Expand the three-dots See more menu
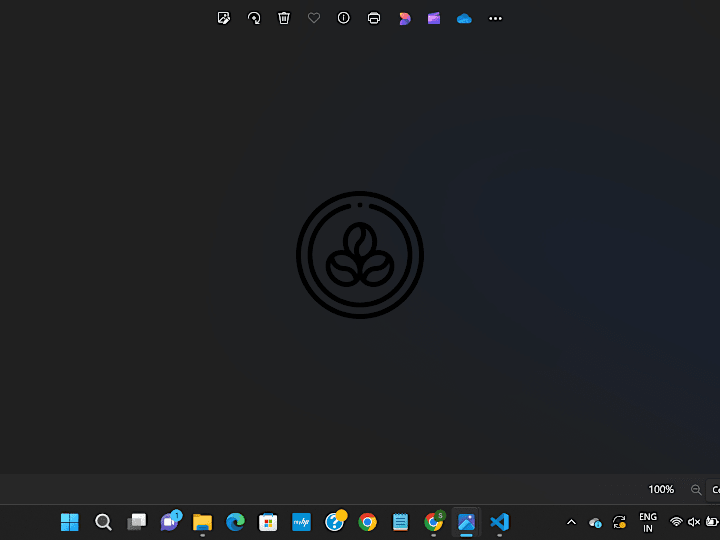Screen dimensions: 720x540 [x=495, y=18]
